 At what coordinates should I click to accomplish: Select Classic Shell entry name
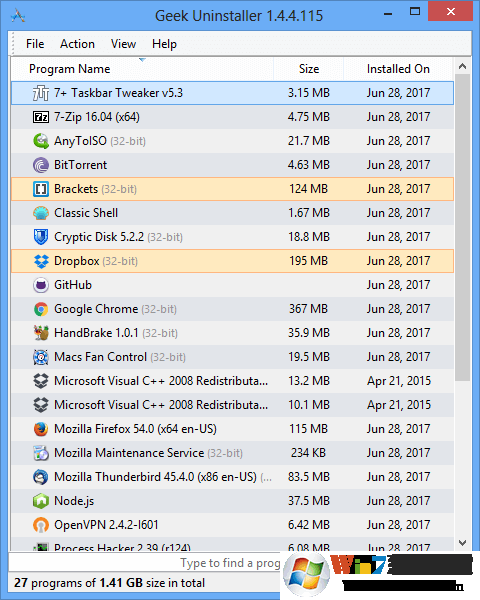tap(86, 213)
